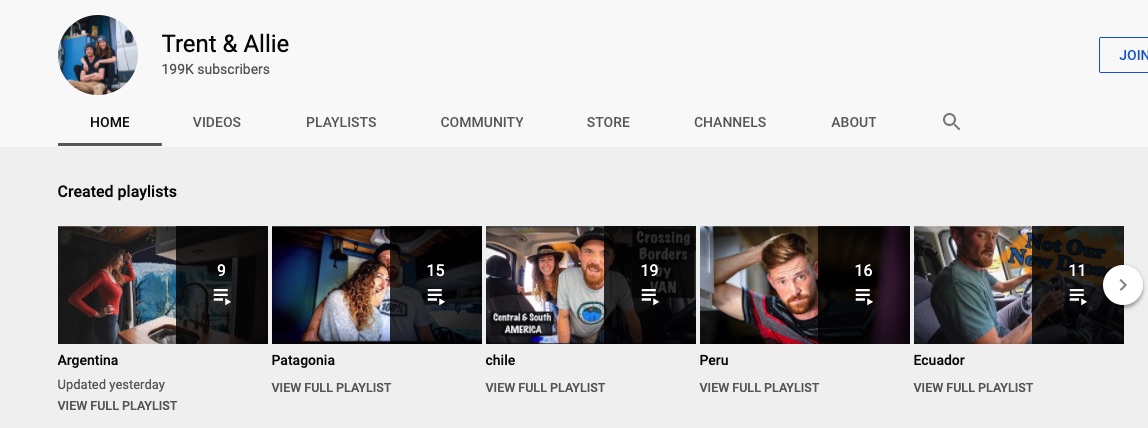Open the Patagonia playlist thumbnail
Image resolution: width=1148 pixels, height=428 pixels.
[x=376, y=285]
